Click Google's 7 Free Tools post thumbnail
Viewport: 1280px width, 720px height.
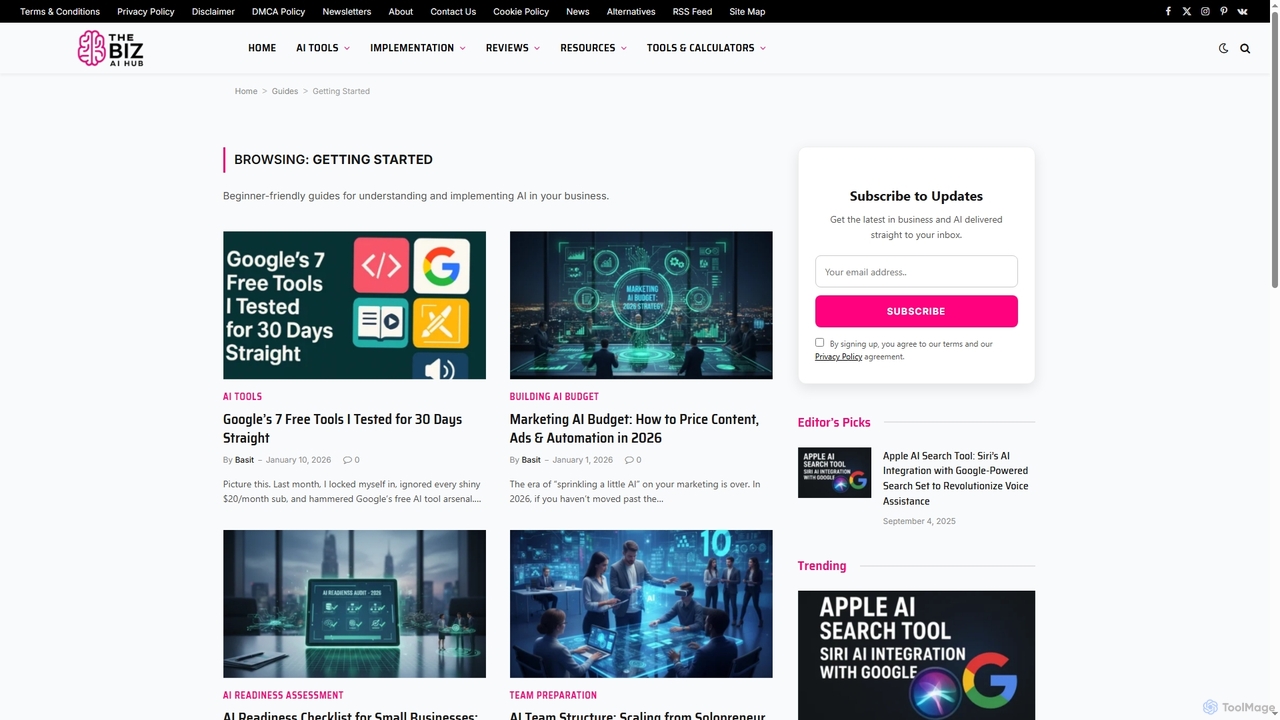354,305
